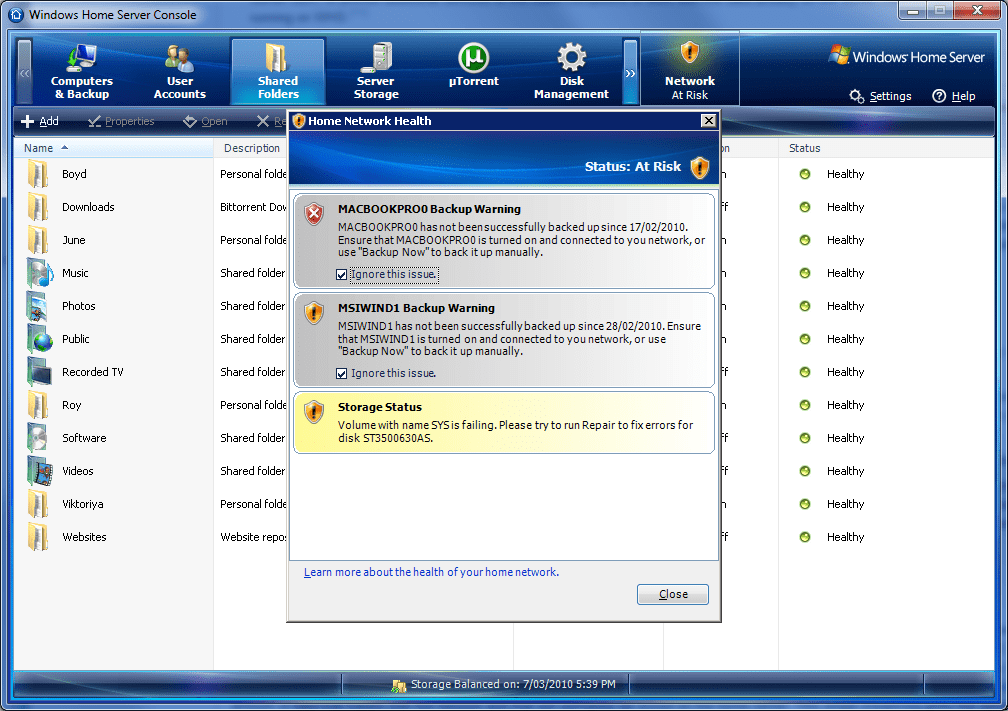Select the Roy folder icon

click(x=38, y=405)
